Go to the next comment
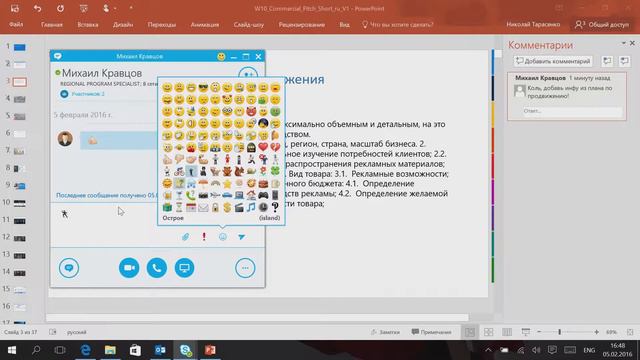This screenshot has height=360, width=640. coord(624,61)
